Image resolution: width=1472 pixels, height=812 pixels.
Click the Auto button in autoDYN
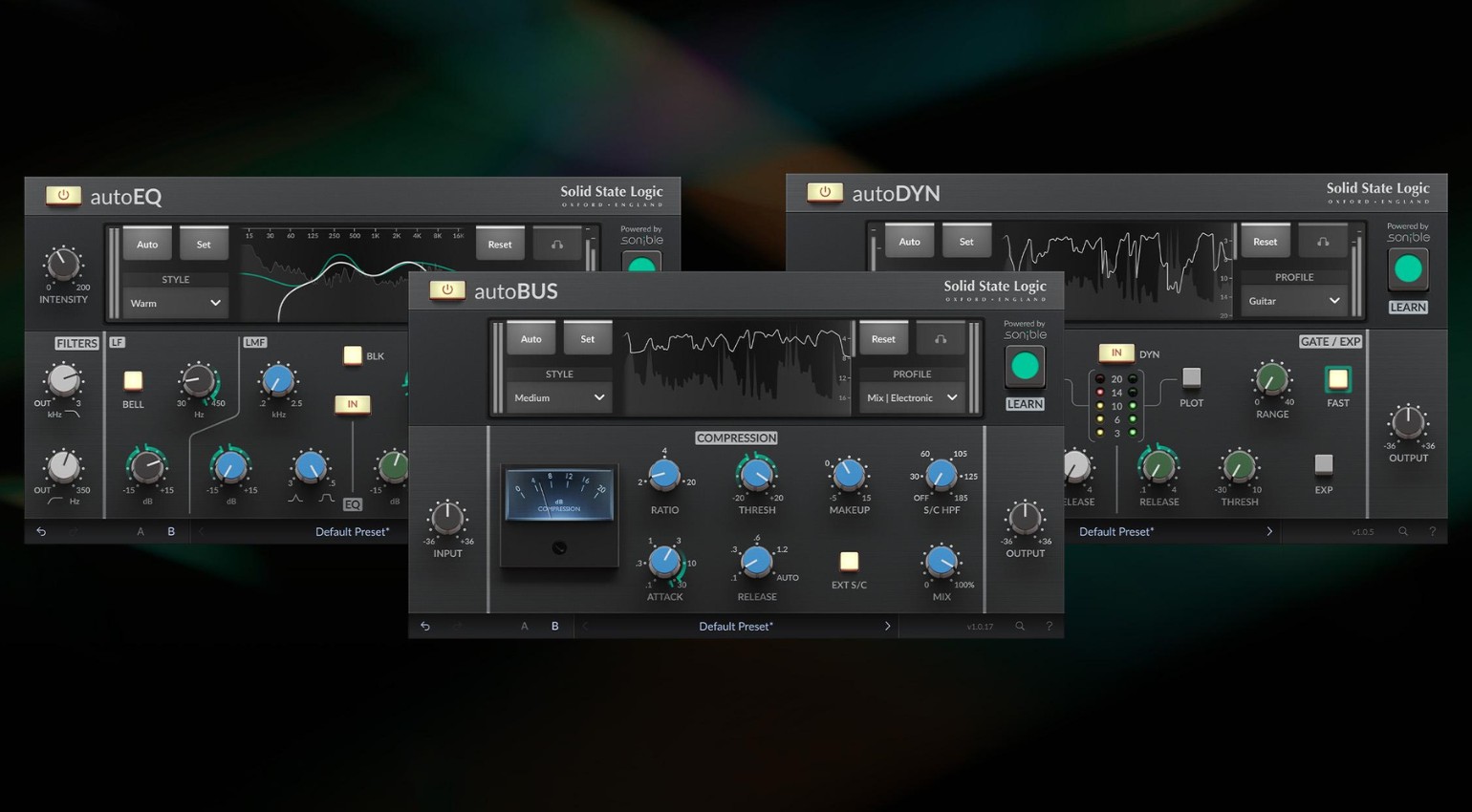point(909,241)
